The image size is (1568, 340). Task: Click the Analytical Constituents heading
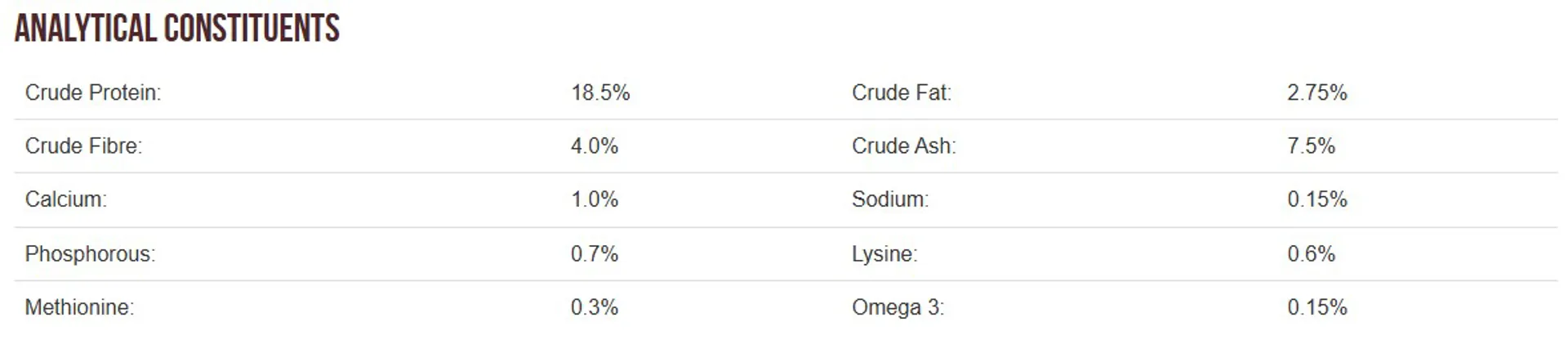[x=177, y=29]
